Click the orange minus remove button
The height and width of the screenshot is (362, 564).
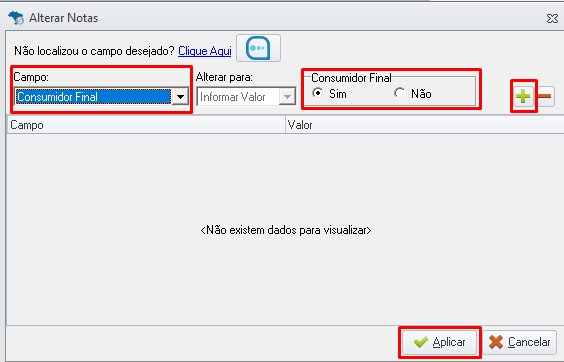[x=545, y=96]
